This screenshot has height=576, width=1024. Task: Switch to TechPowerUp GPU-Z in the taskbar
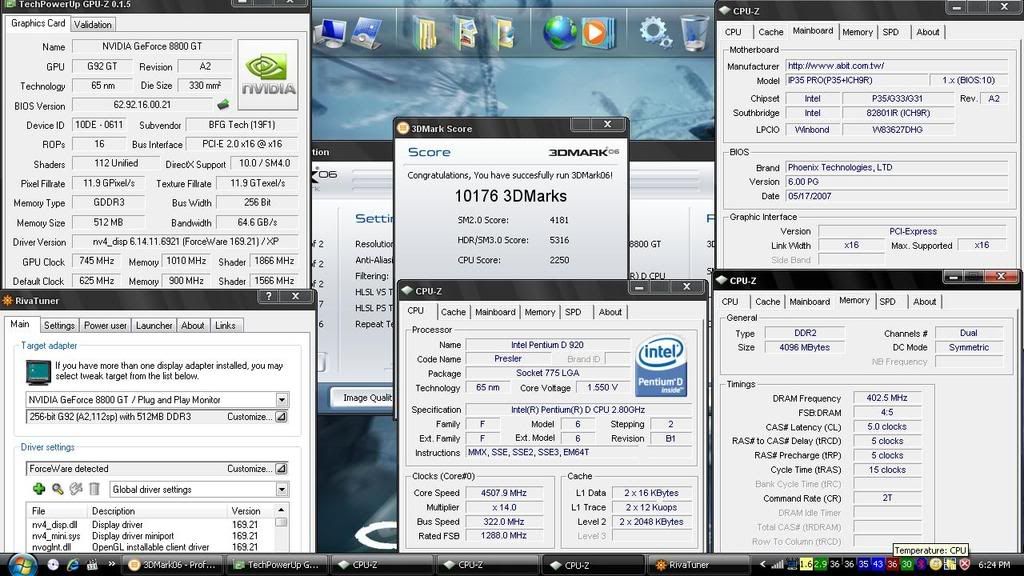pos(278,565)
